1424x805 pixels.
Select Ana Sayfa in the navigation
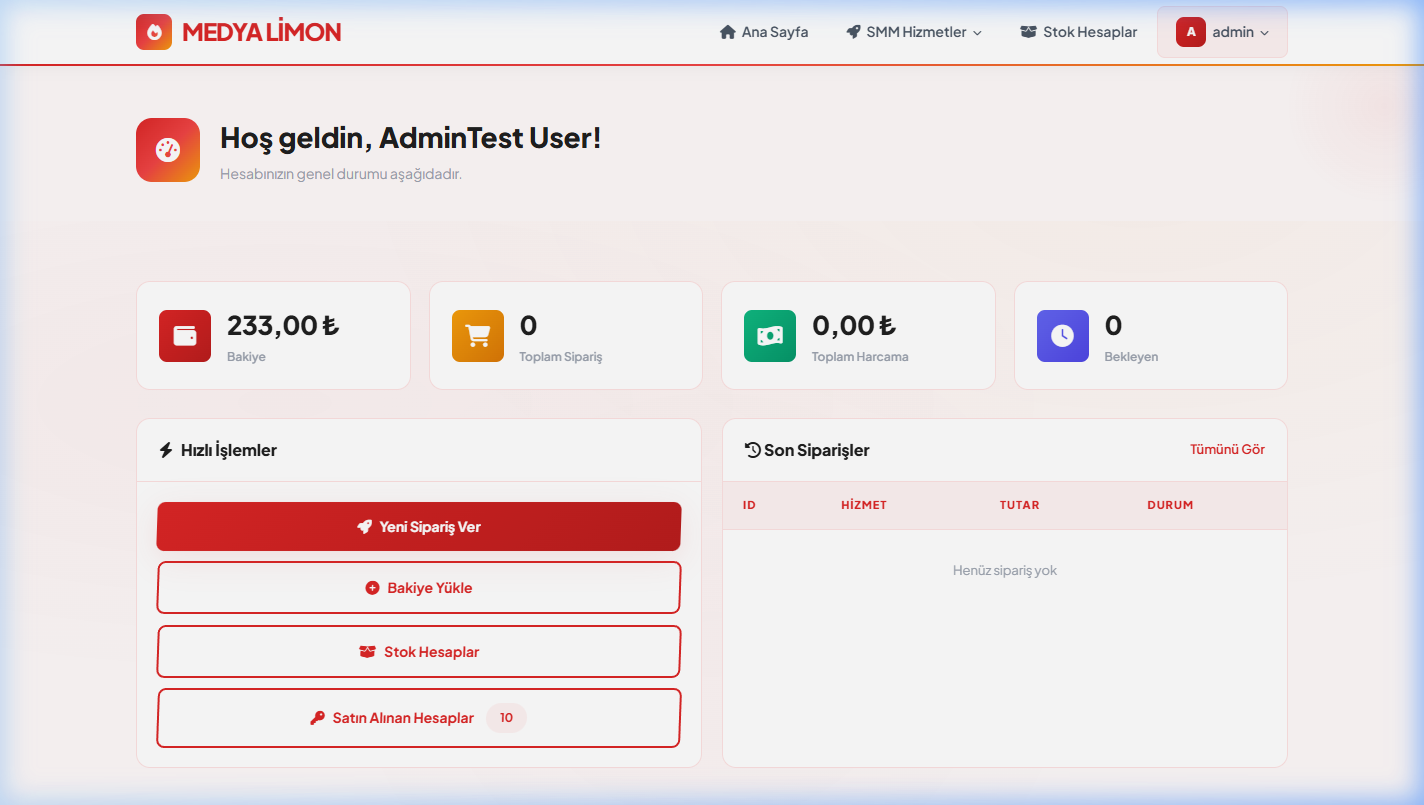pos(764,31)
